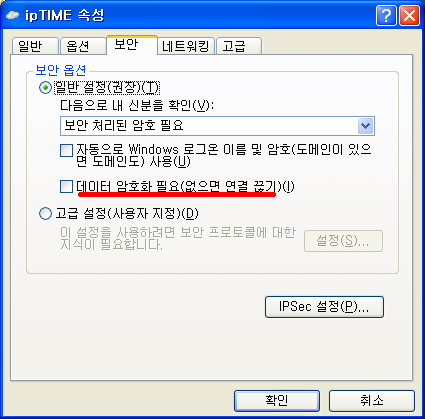The height and width of the screenshot is (419, 425).
Task: Open IPSec 설정(P)... button
Action: point(324,307)
